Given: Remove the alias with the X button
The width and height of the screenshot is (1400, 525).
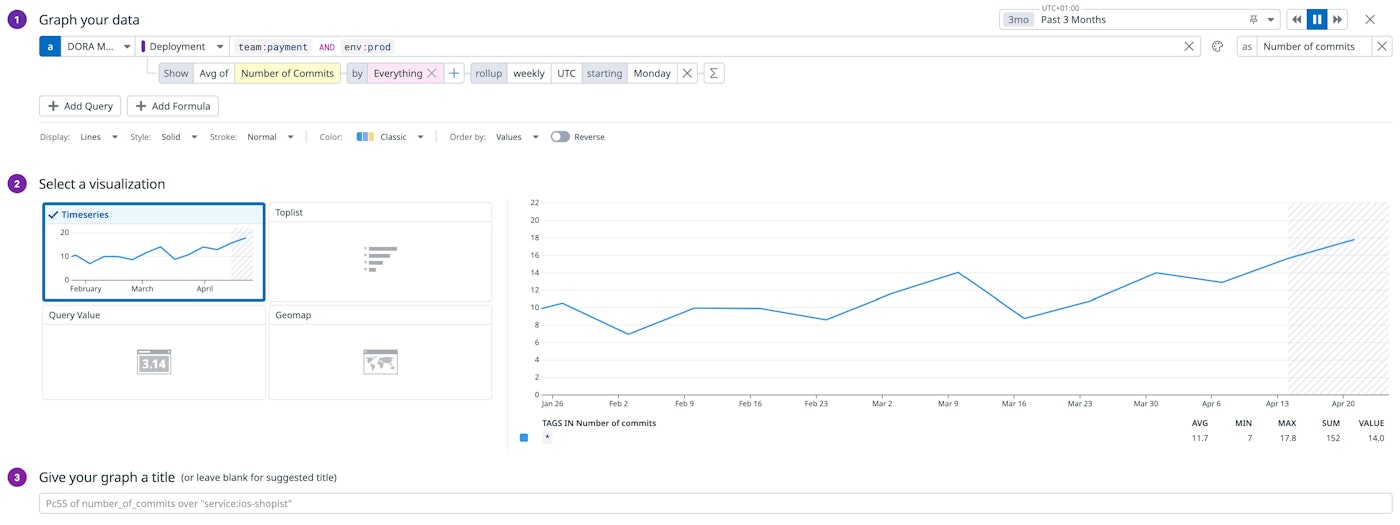Looking at the screenshot, I should click(x=1382, y=47).
